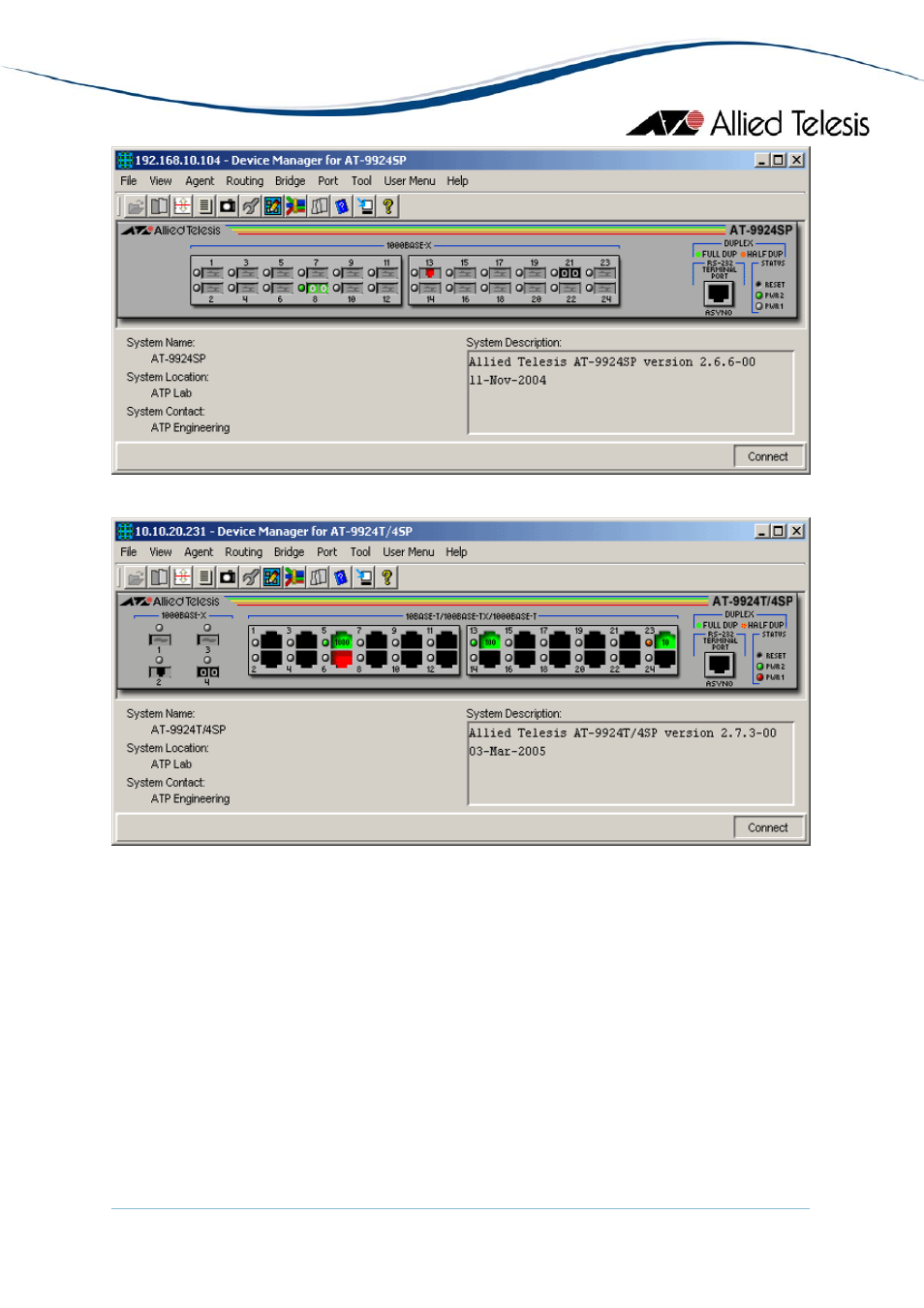This screenshot has height=1308, width=924.
Task: Open Tool menu in 10.10.20.231 window
Action: 360,552
